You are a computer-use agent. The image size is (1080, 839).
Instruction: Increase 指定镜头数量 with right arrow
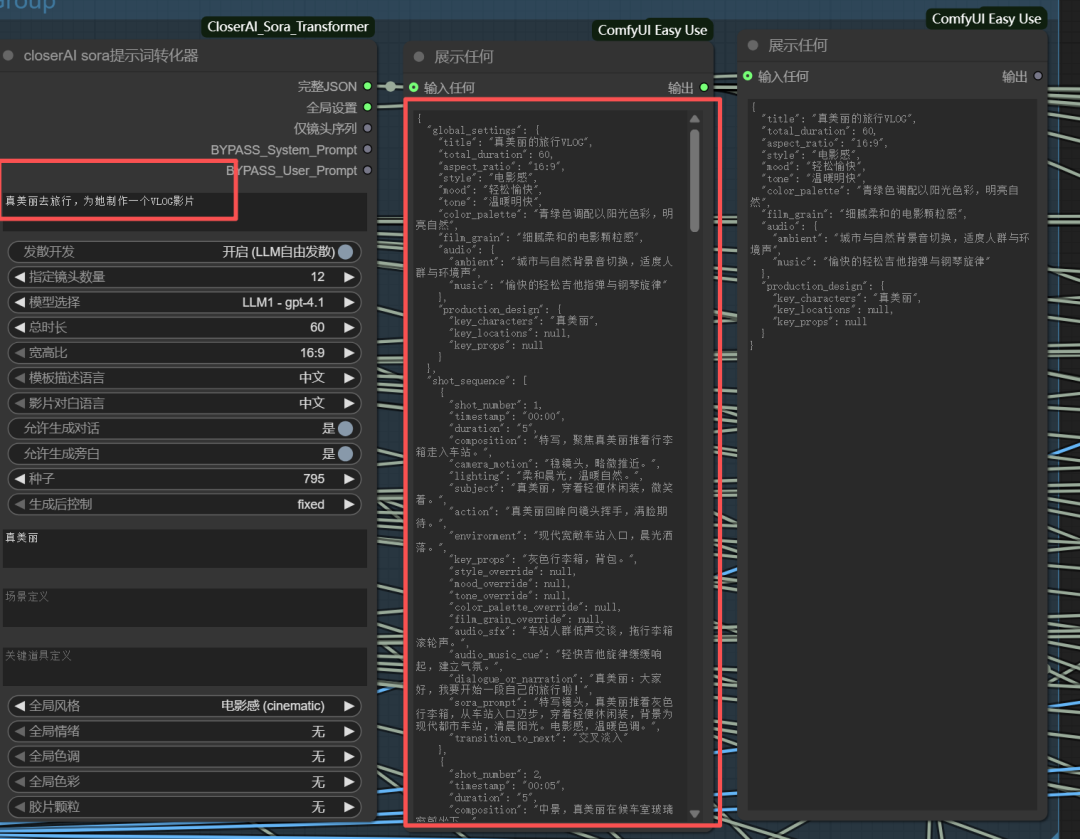click(349, 277)
